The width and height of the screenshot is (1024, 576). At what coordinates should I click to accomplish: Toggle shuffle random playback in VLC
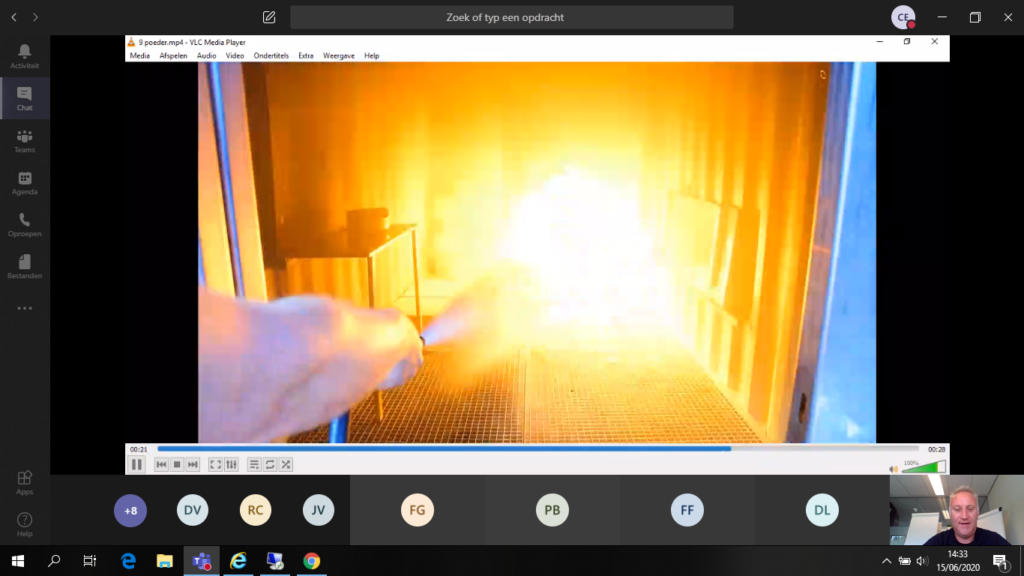pos(286,464)
